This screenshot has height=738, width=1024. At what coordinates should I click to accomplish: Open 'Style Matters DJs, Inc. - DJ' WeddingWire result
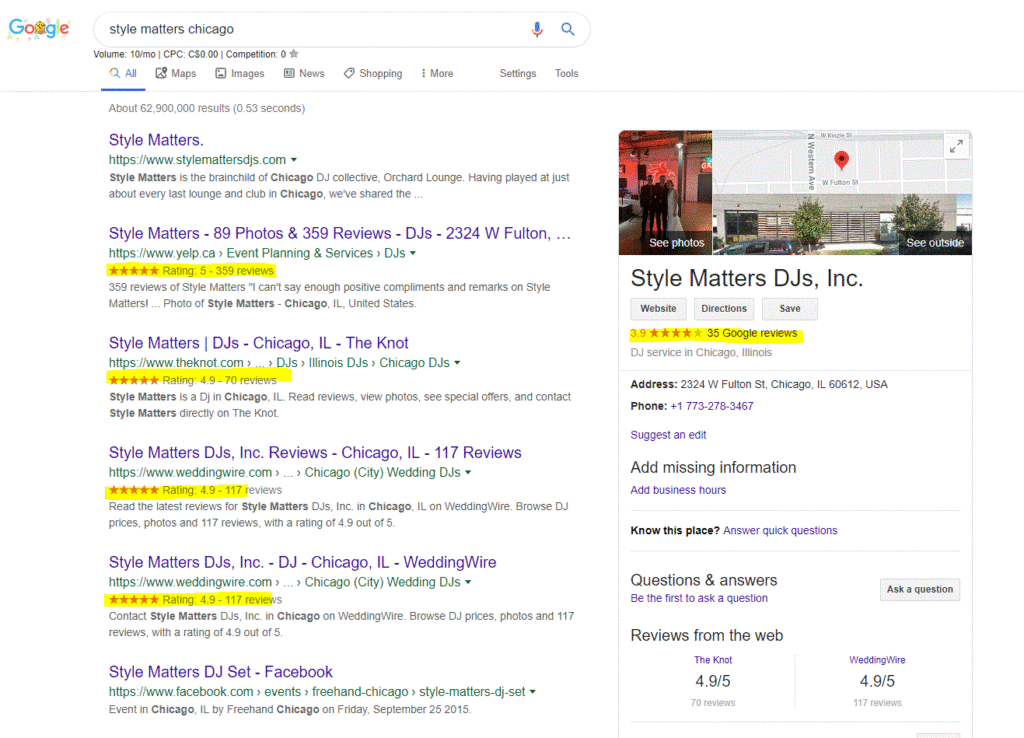click(302, 563)
